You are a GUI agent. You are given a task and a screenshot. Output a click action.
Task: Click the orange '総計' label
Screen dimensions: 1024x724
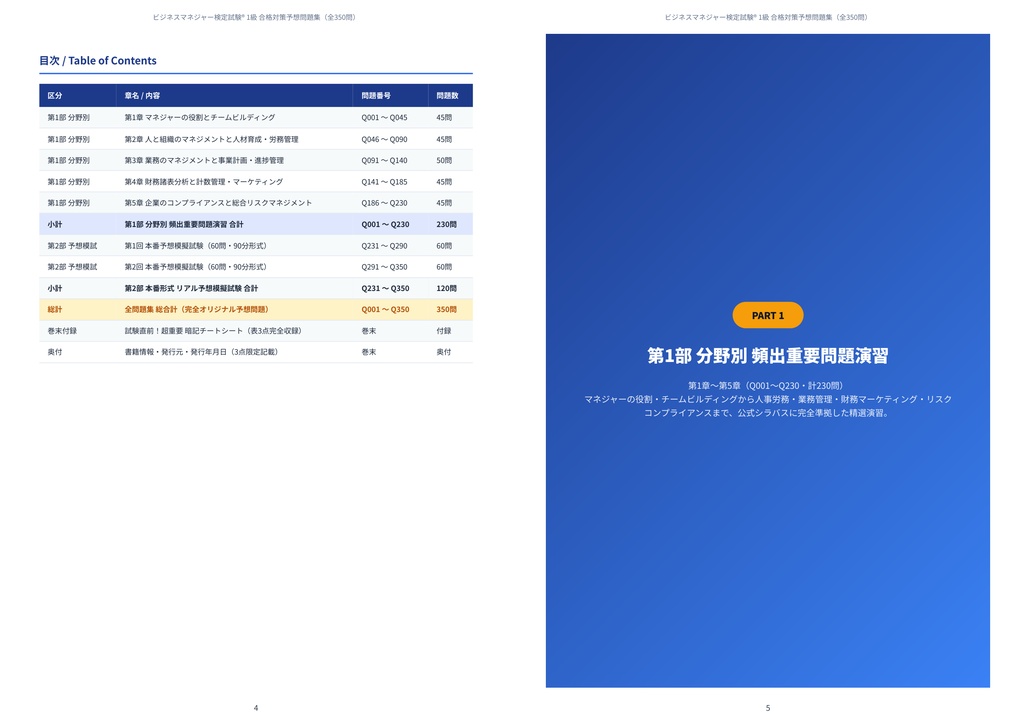(55, 309)
